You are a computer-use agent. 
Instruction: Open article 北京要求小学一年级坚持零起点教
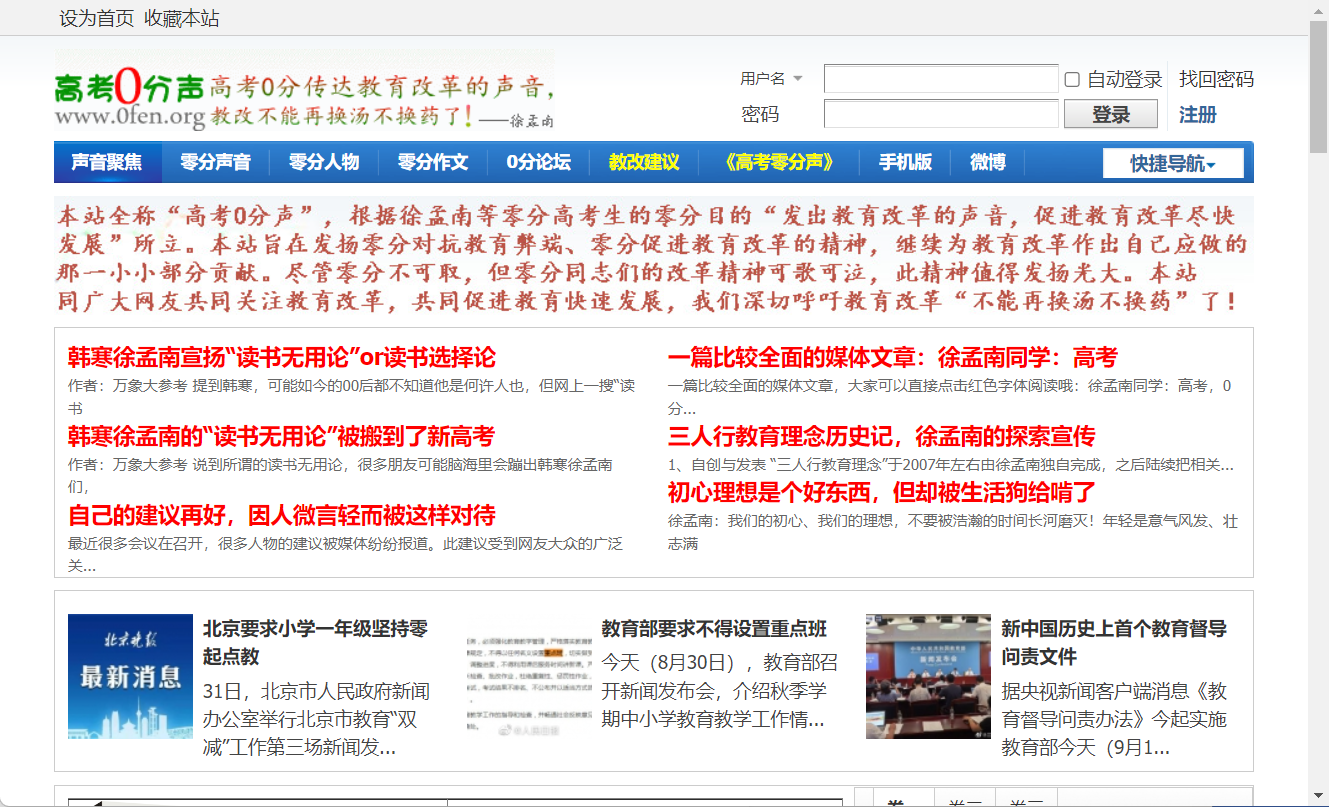tap(316, 643)
